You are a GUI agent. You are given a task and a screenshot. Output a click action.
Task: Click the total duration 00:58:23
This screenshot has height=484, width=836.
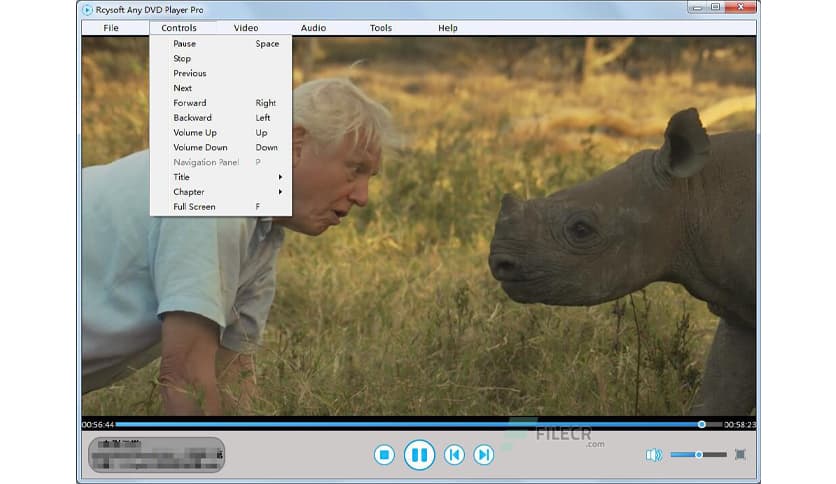point(740,425)
